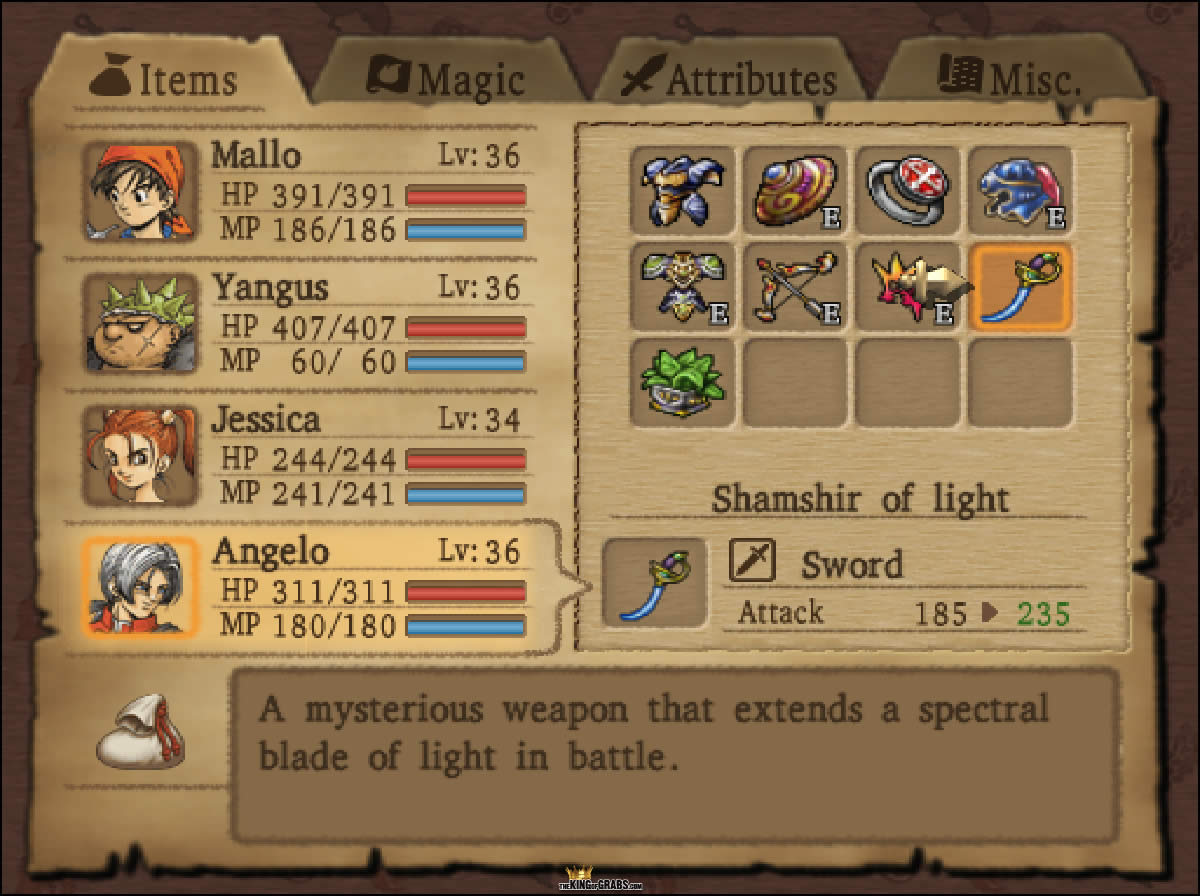This screenshot has height=896, width=1200.
Task: Select the Items tab
Action: [165, 80]
